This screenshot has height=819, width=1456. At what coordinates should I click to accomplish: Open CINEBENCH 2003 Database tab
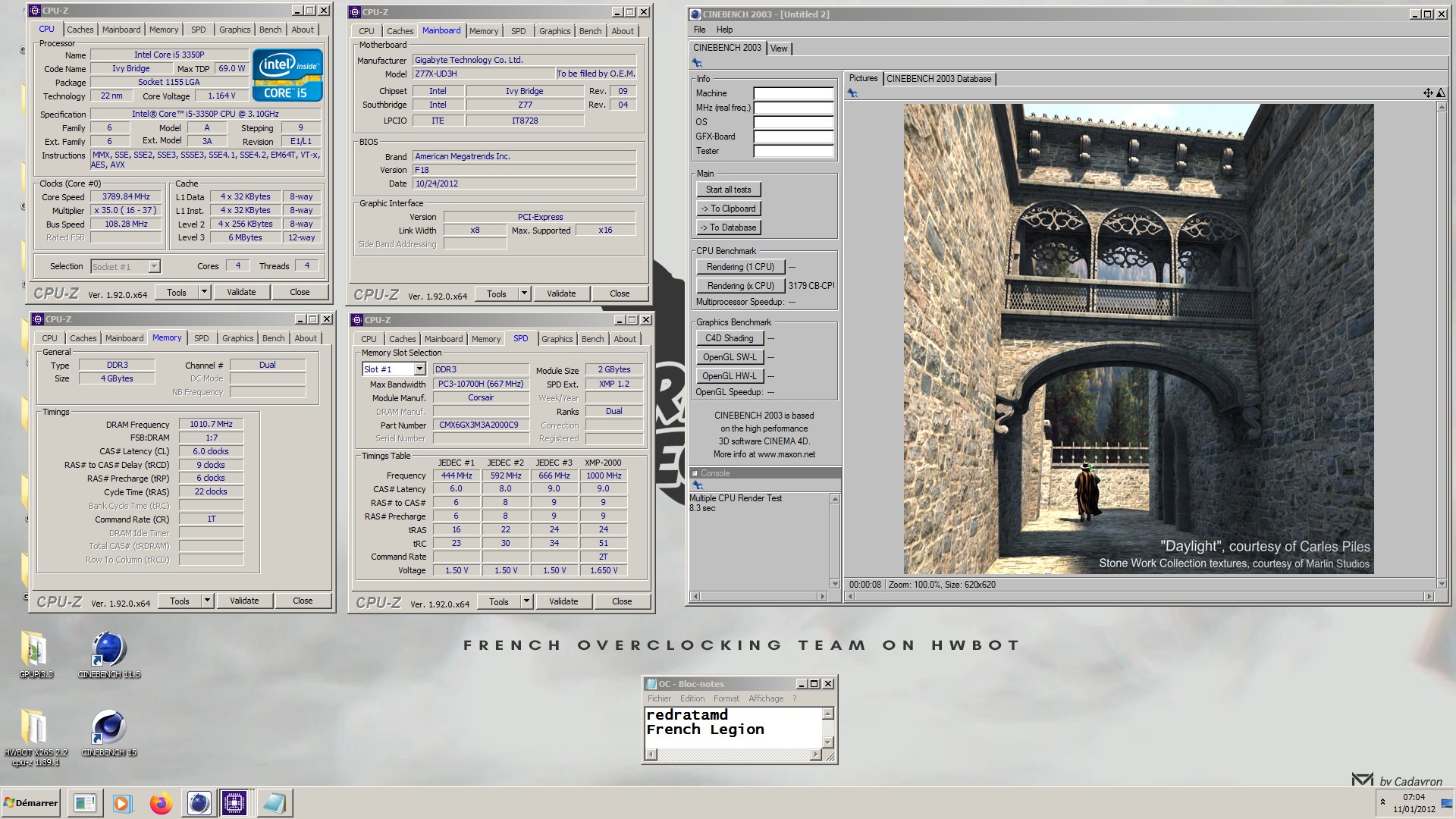[x=939, y=79]
